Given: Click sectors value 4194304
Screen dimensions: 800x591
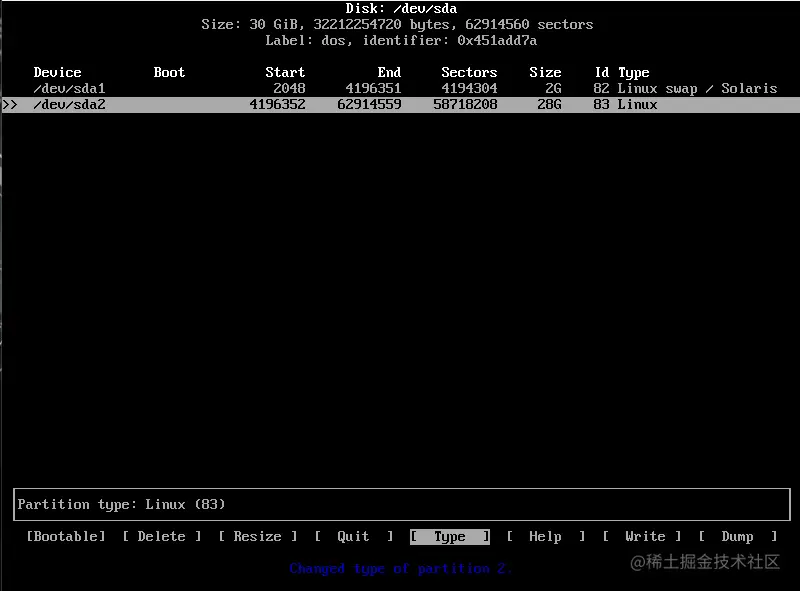Looking at the screenshot, I should point(469,88).
